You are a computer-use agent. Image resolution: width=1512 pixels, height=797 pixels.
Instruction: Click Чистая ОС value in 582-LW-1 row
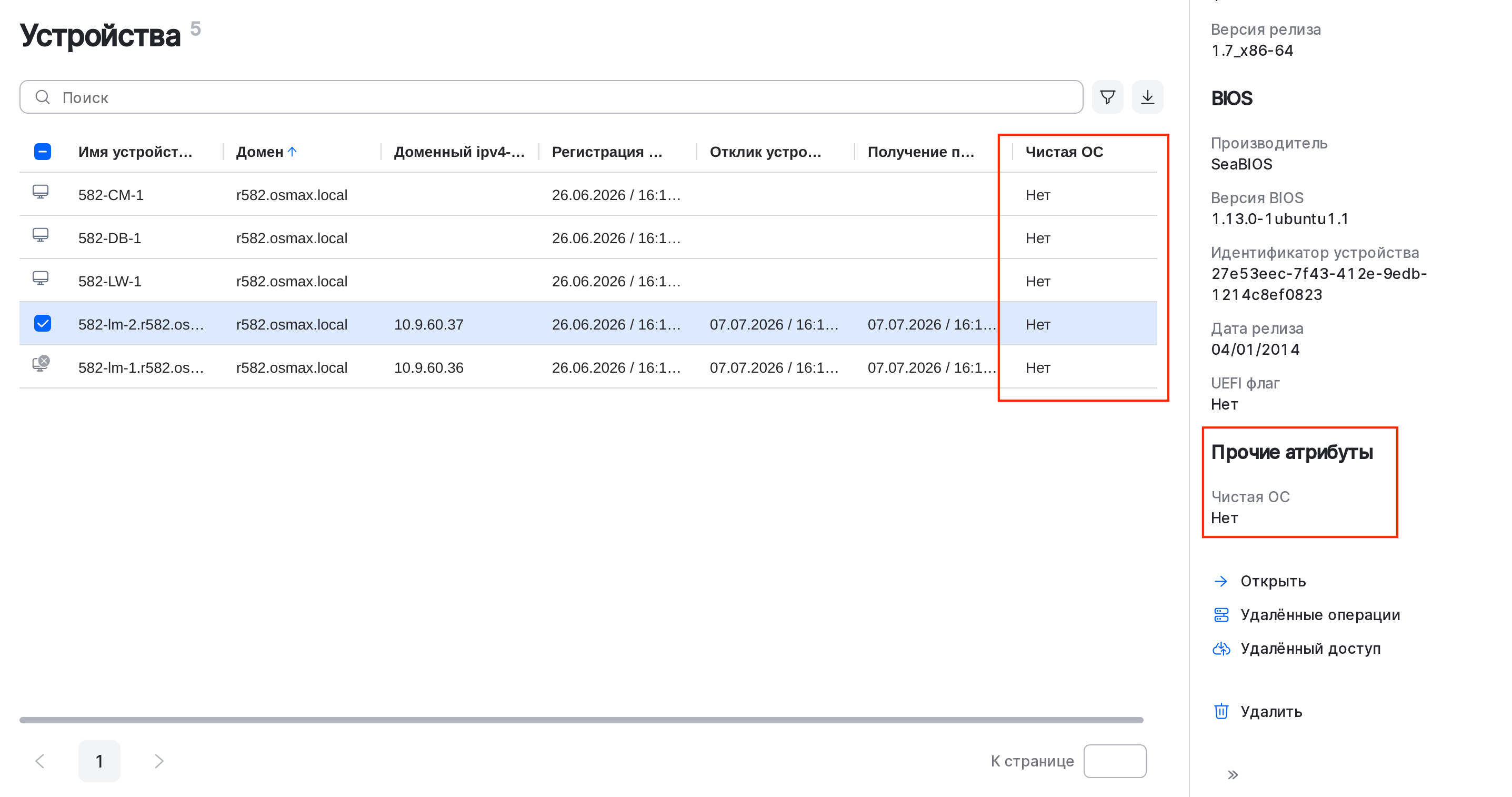point(1038,281)
